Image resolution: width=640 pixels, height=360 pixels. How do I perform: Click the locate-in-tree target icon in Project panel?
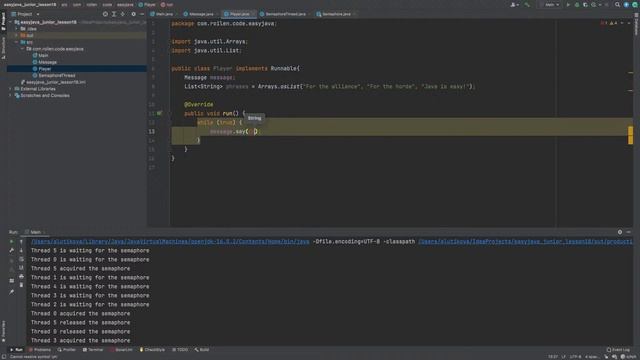tap(105, 14)
